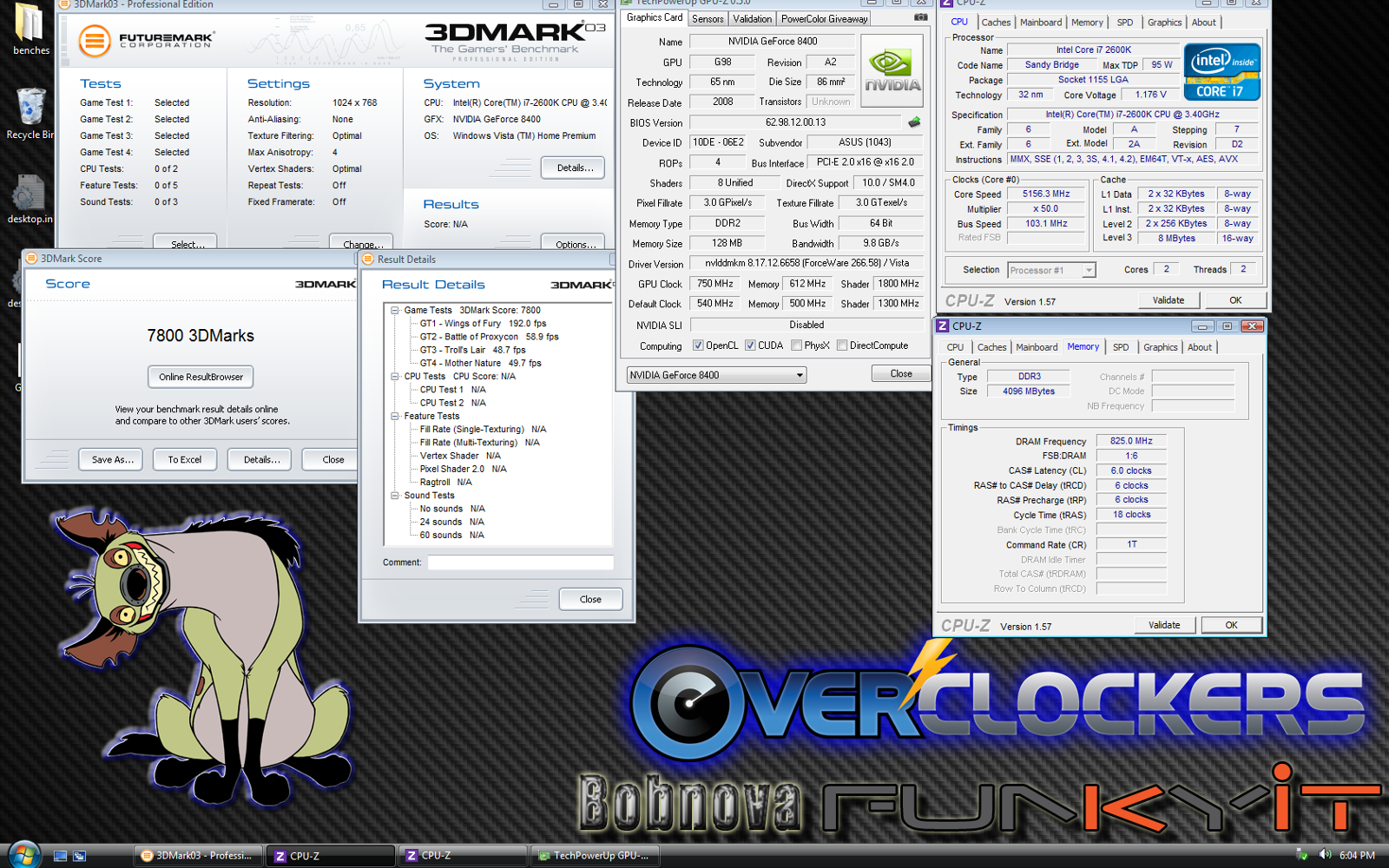The image size is (1389, 868).
Task: Select Pixel Shader 2.0 tree row
Action: [x=463, y=470]
